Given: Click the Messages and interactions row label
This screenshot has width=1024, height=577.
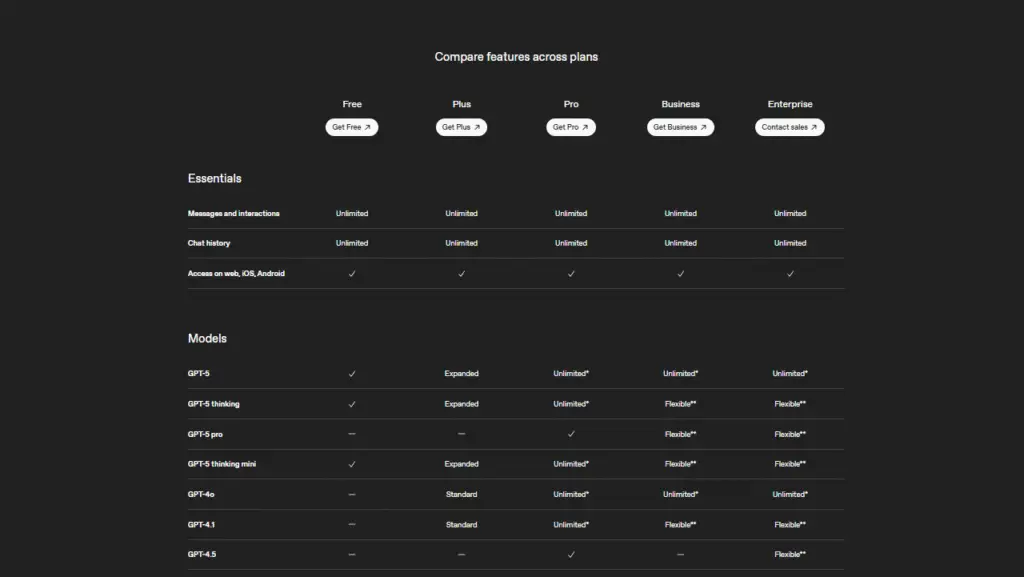Looking at the screenshot, I should [233, 213].
